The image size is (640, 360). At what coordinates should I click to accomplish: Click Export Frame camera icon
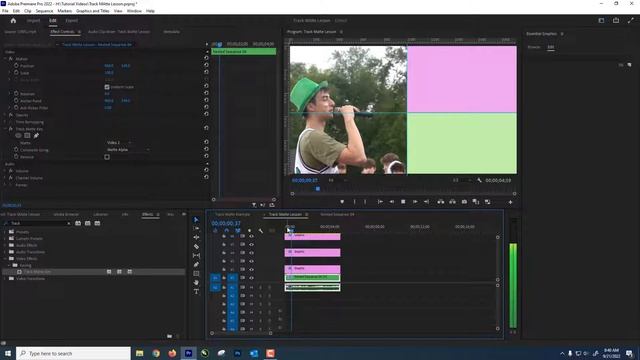click(464, 202)
